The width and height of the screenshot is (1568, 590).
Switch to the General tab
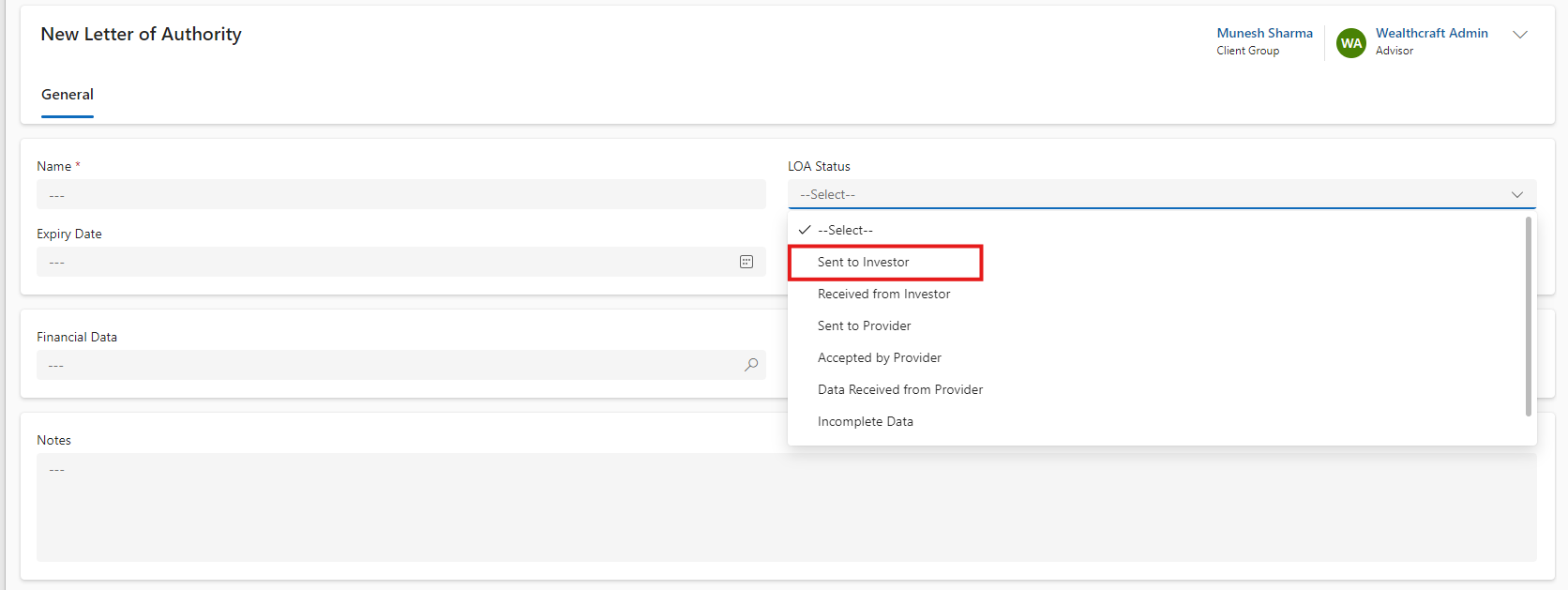68,95
